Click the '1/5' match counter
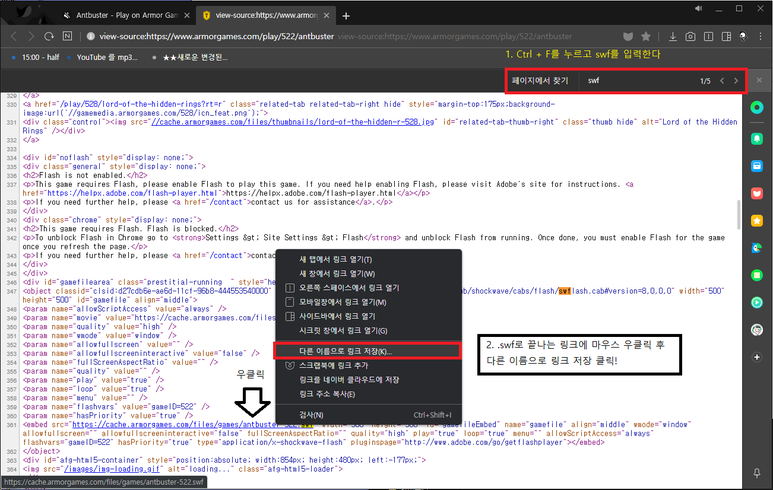 pos(705,81)
